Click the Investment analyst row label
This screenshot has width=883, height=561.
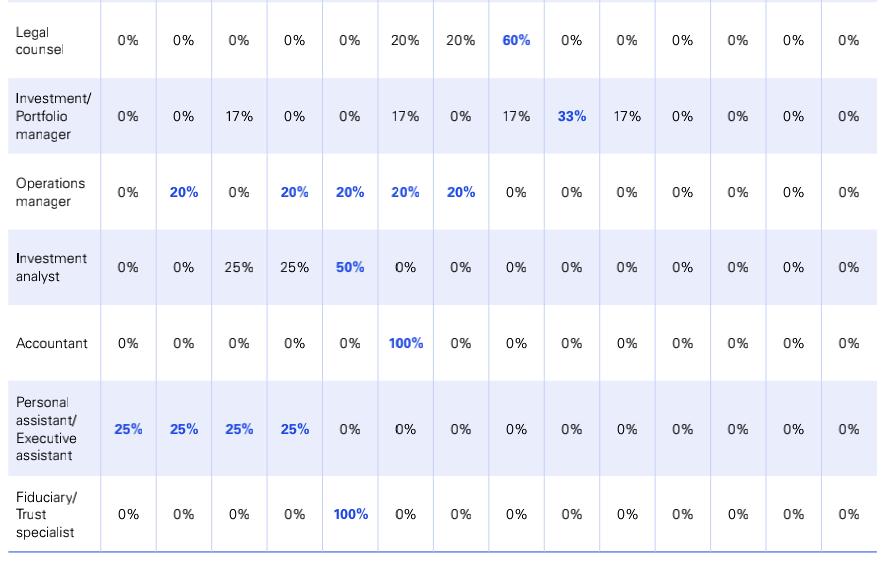(x=51, y=267)
